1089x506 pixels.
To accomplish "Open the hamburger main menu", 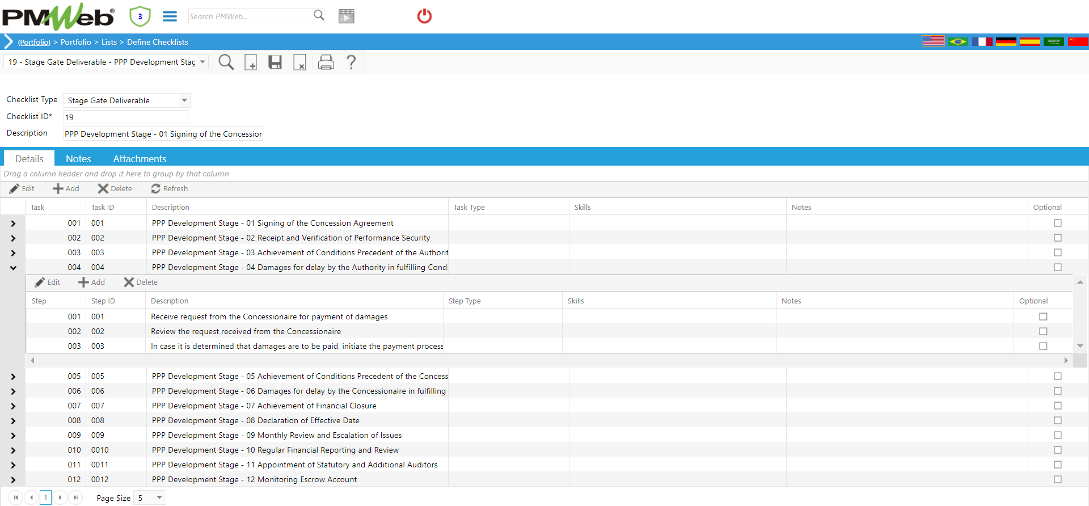I will pyautogui.click(x=169, y=16).
